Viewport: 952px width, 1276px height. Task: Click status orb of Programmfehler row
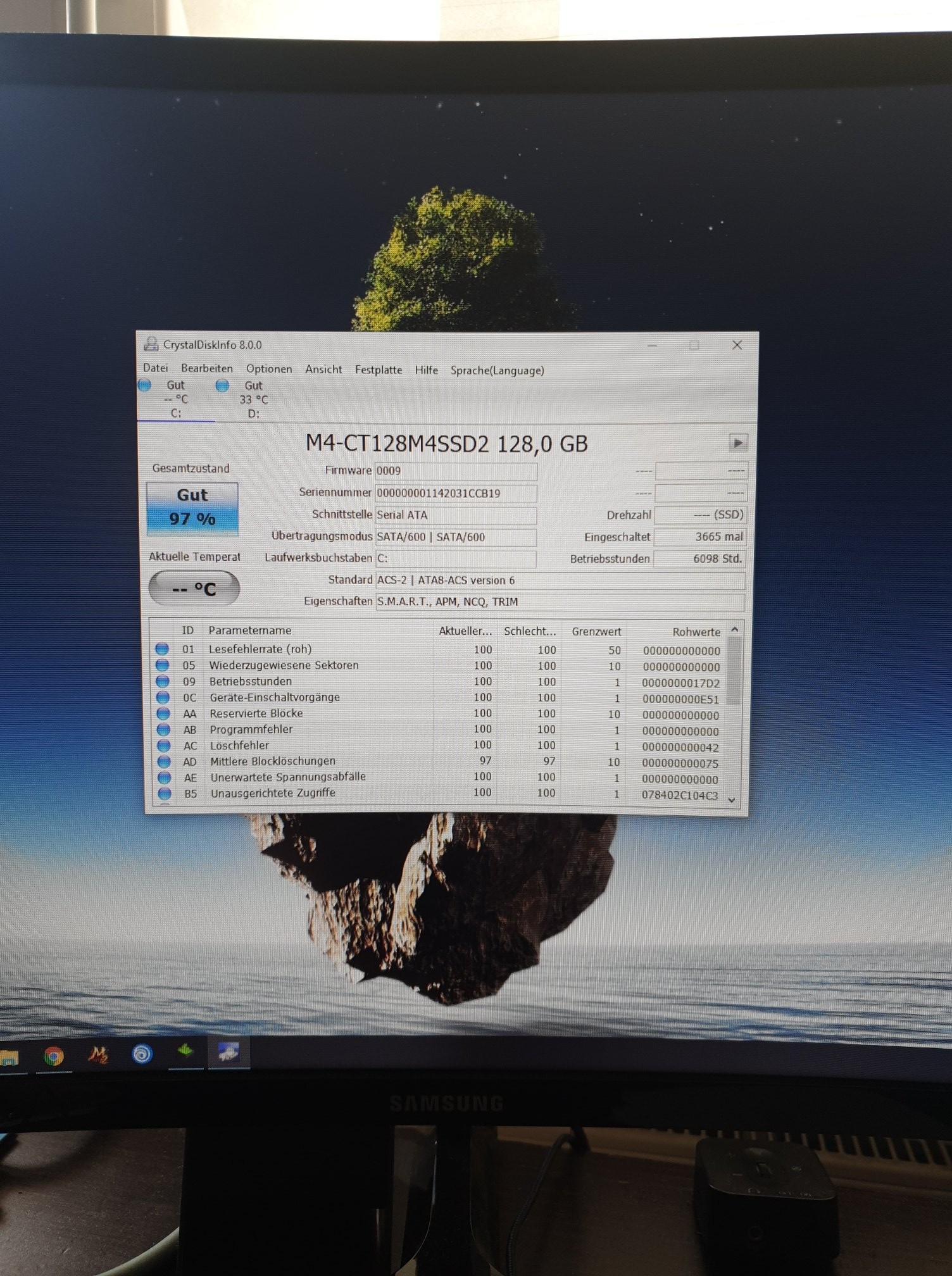click(163, 729)
